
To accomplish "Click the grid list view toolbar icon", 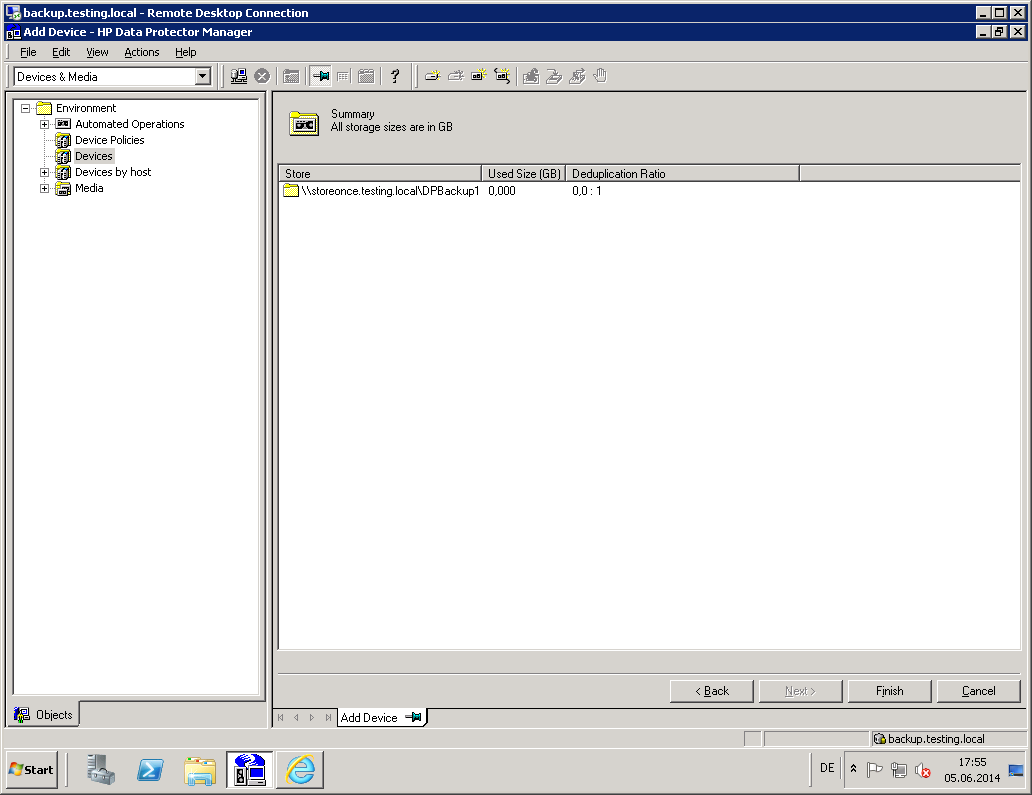I will 343,76.
